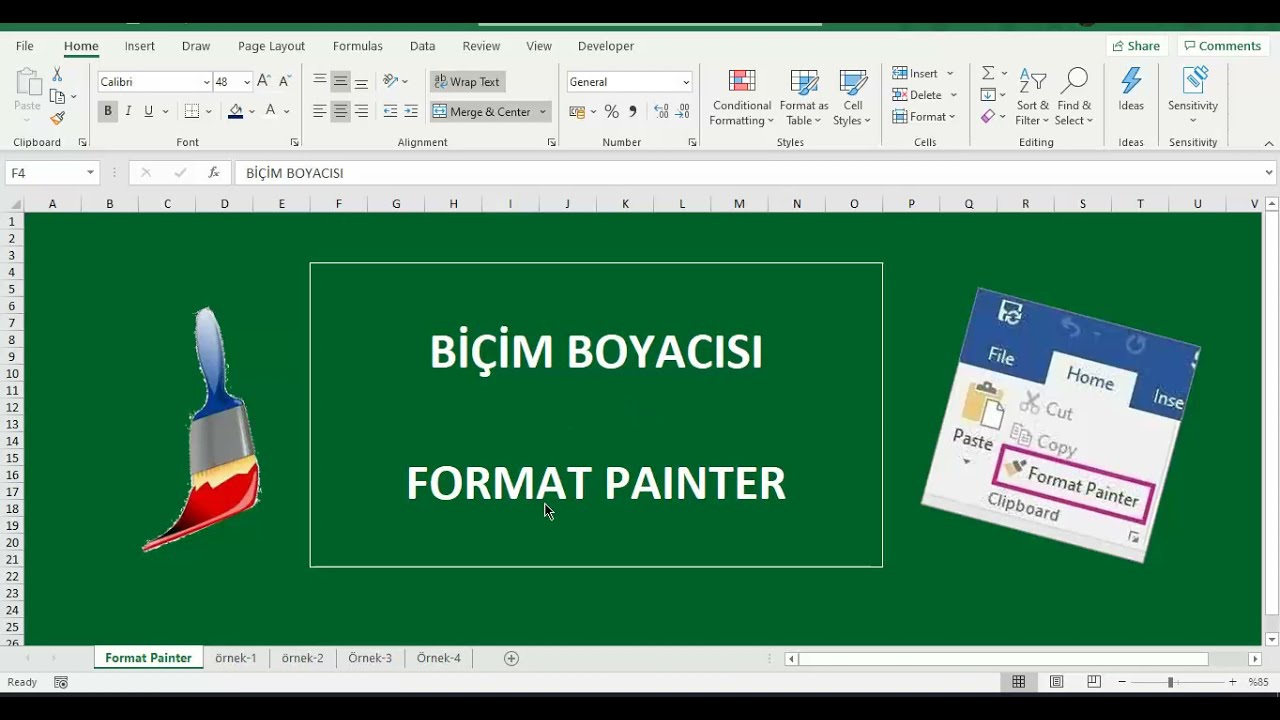Click the Cut scissors icon

click(57, 75)
